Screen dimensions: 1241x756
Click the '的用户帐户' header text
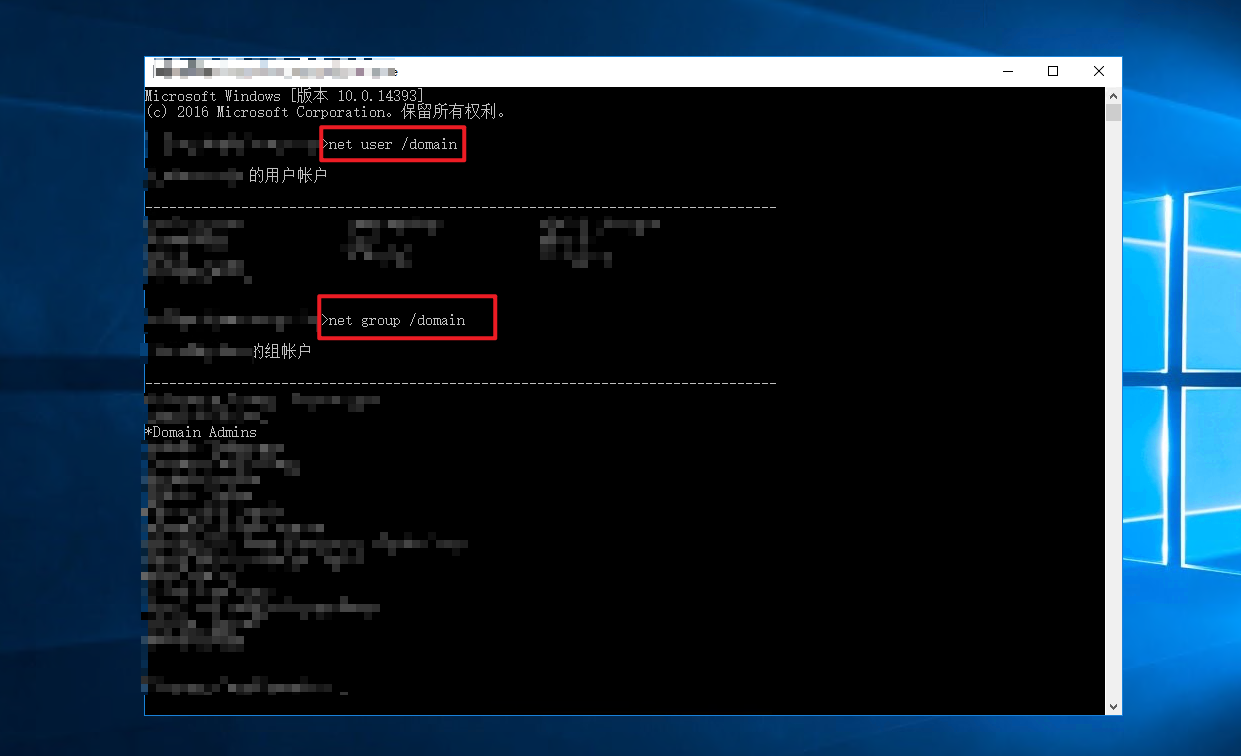pyautogui.click(x=288, y=176)
